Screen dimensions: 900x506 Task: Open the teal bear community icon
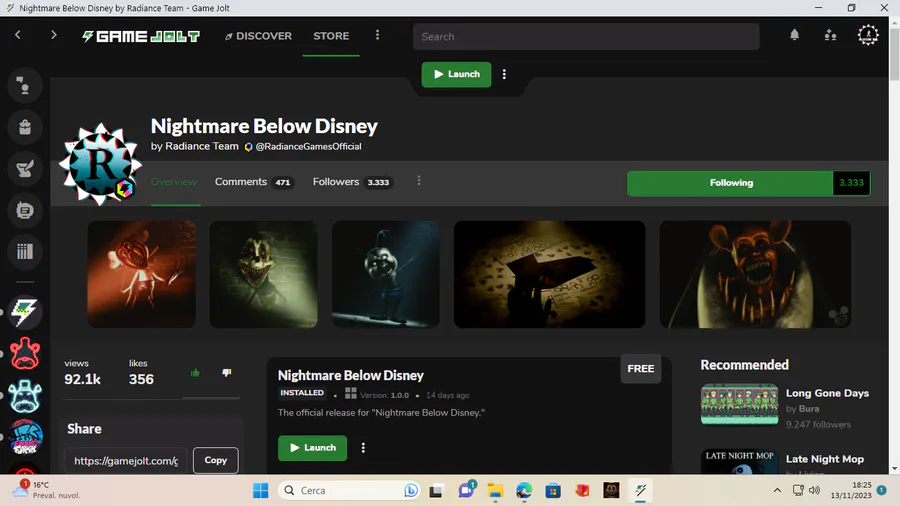coord(25,396)
